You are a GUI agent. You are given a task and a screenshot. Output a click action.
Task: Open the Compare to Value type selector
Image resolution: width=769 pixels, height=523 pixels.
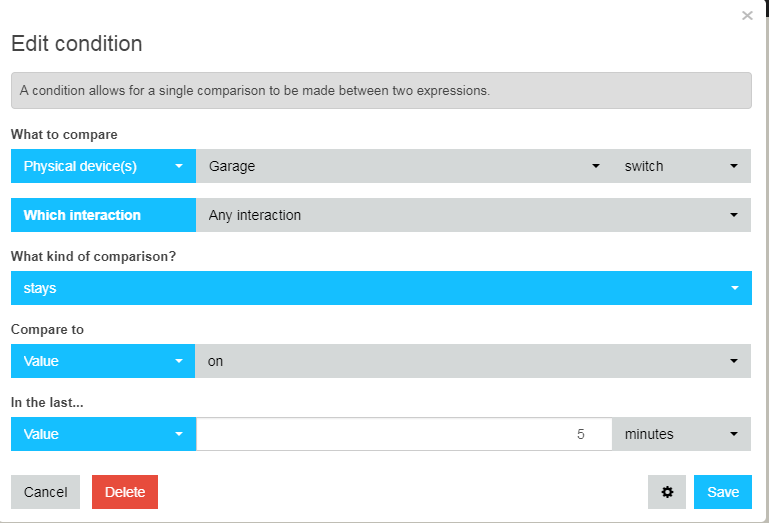tap(103, 361)
